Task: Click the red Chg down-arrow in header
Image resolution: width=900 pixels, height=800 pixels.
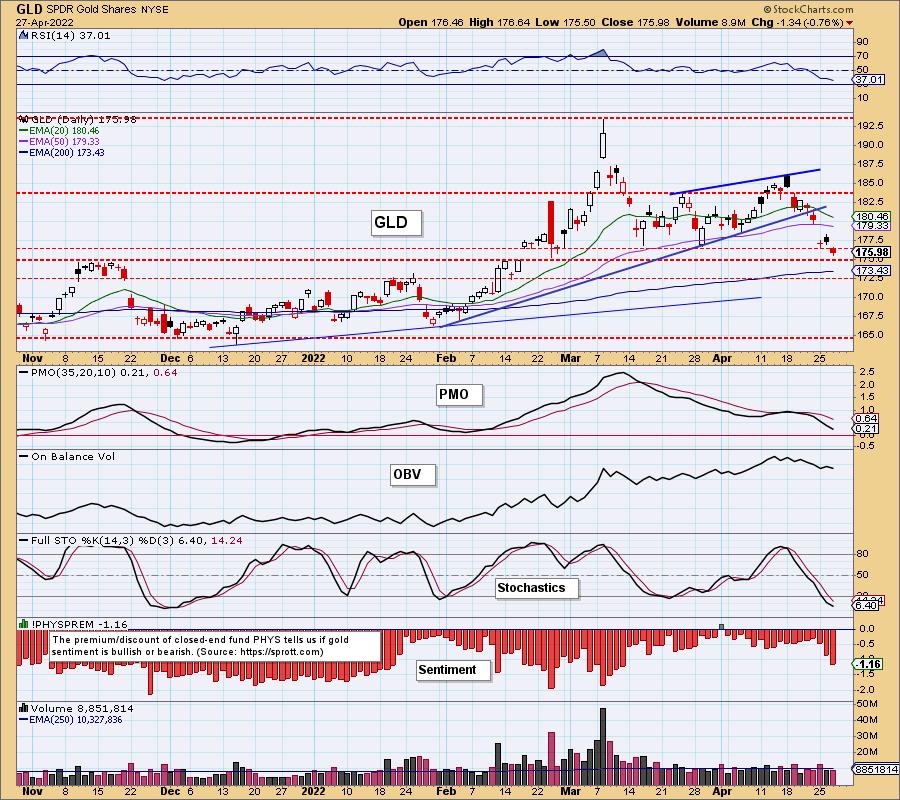Action: coord(849,24)
